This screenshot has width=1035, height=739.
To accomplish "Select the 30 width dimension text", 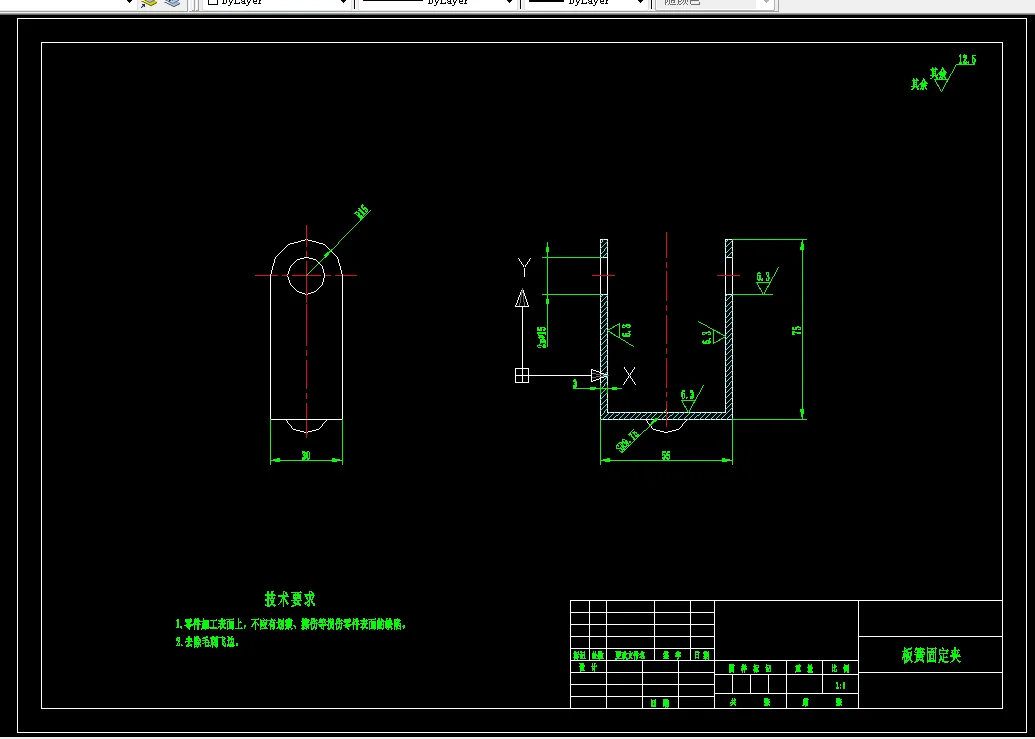I will coord(306,455).
